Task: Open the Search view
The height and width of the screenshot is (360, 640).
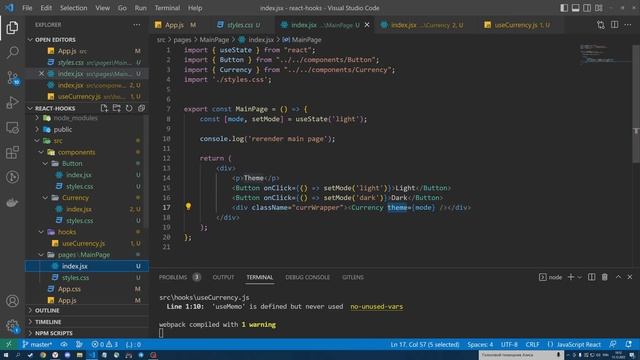Action: 12,52
